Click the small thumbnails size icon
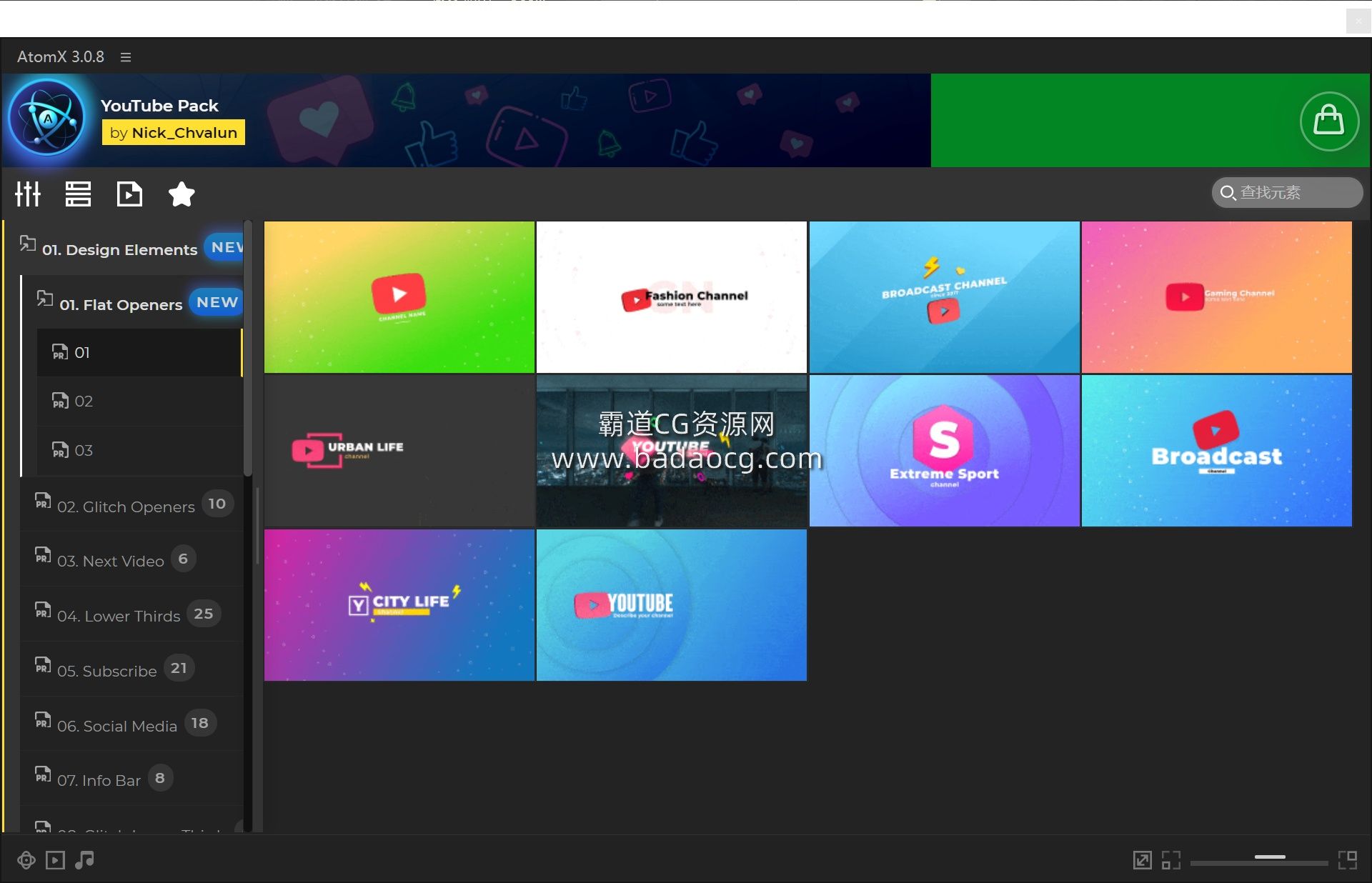 click(x=1171, y=860)
